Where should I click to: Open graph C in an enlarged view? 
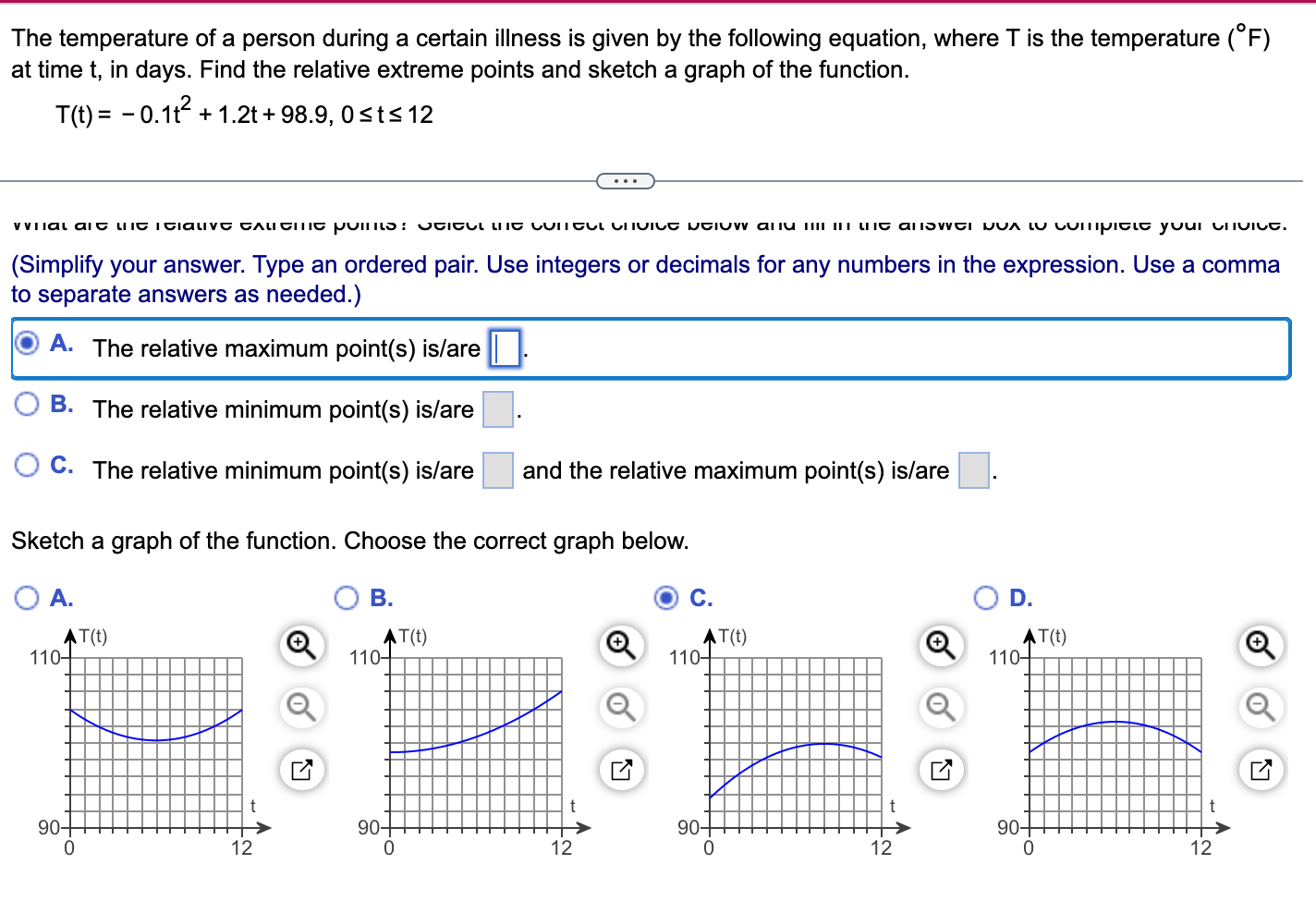[940, 769]
